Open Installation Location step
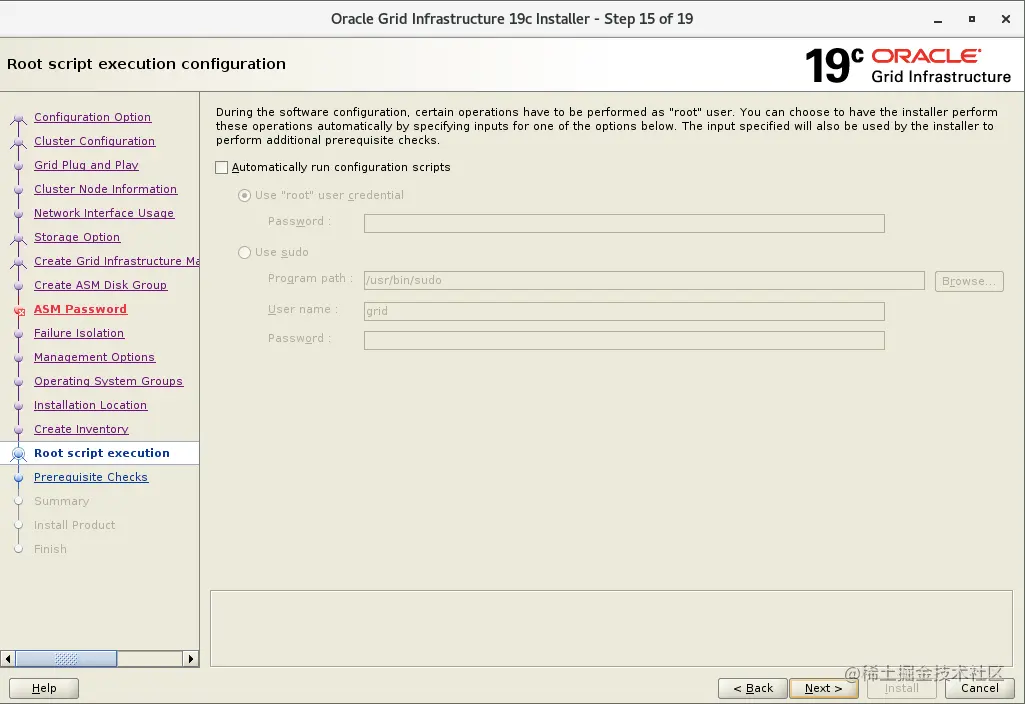 [x=90, y=405]
